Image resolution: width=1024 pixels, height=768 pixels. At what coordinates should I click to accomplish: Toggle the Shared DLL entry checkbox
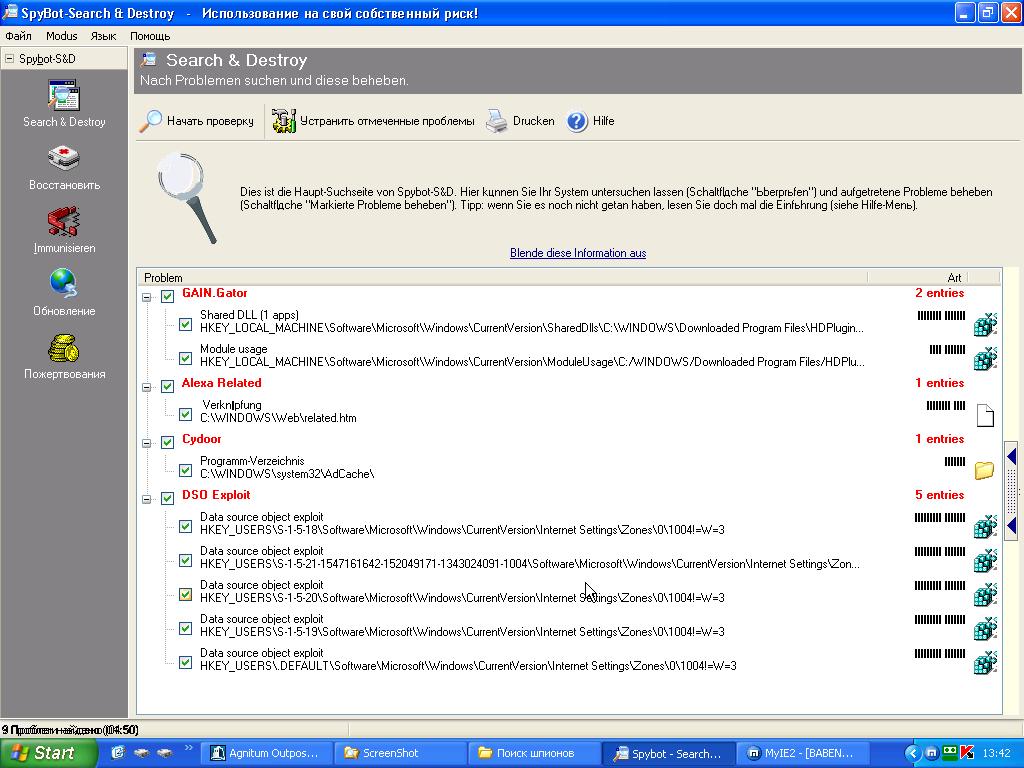click(x=185, y=325)
